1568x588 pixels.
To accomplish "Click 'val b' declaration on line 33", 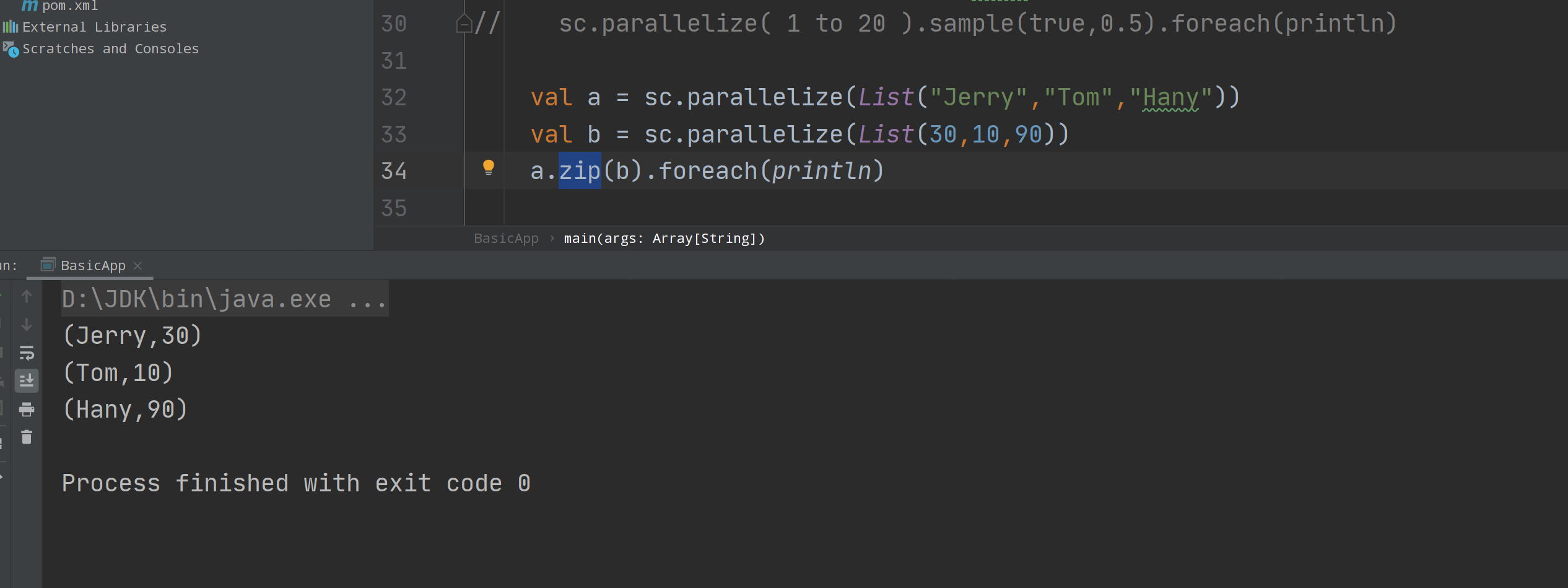I will [x=565, y=134].
